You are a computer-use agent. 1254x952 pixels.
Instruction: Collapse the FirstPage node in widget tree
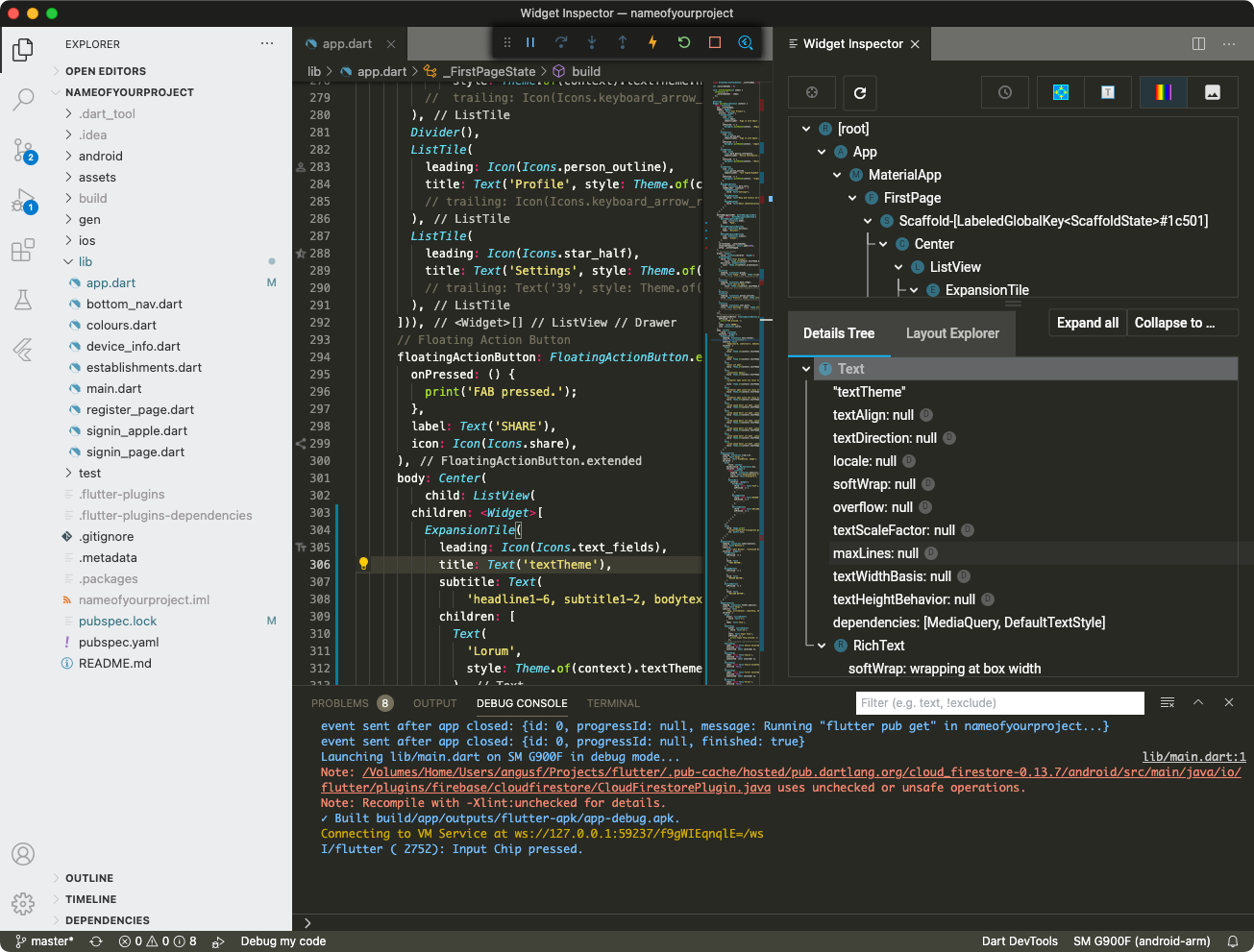852,198
